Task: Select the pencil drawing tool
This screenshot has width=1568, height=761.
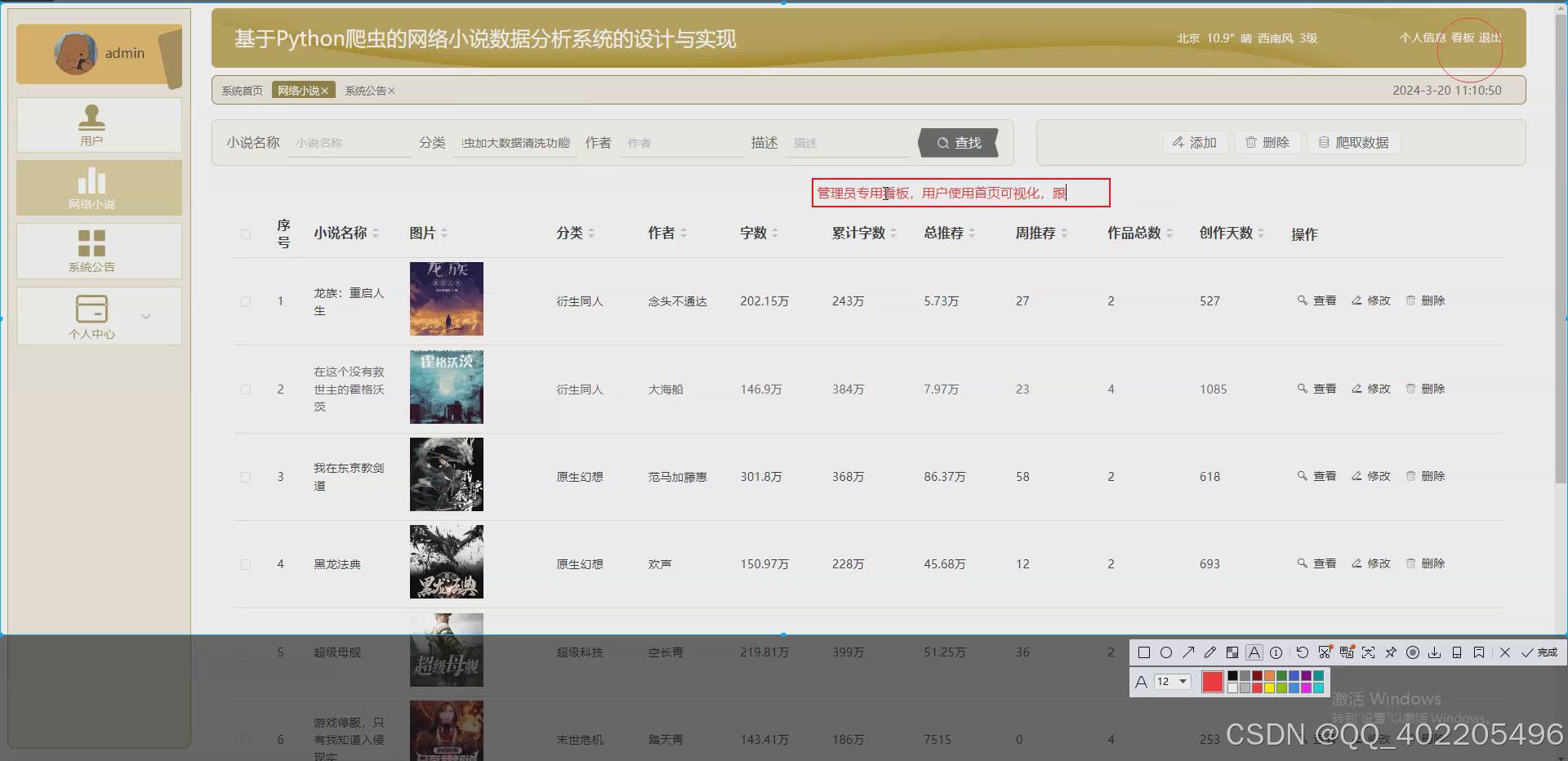Action: pos(1209,652)
